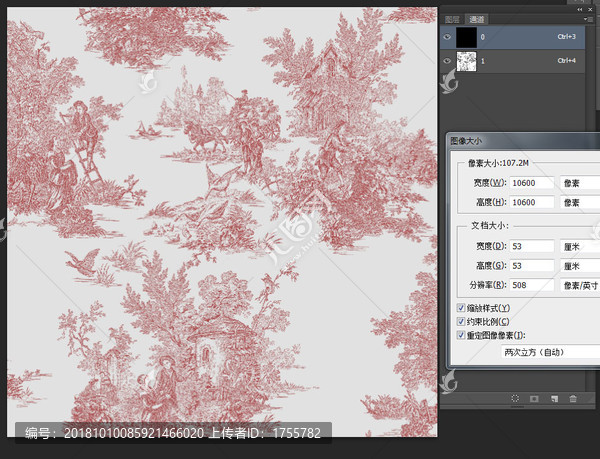Viewport: 600px width, 459px height.
Task: Select channel 1 pattern thumbnail
Action: (x=466, y=61)
